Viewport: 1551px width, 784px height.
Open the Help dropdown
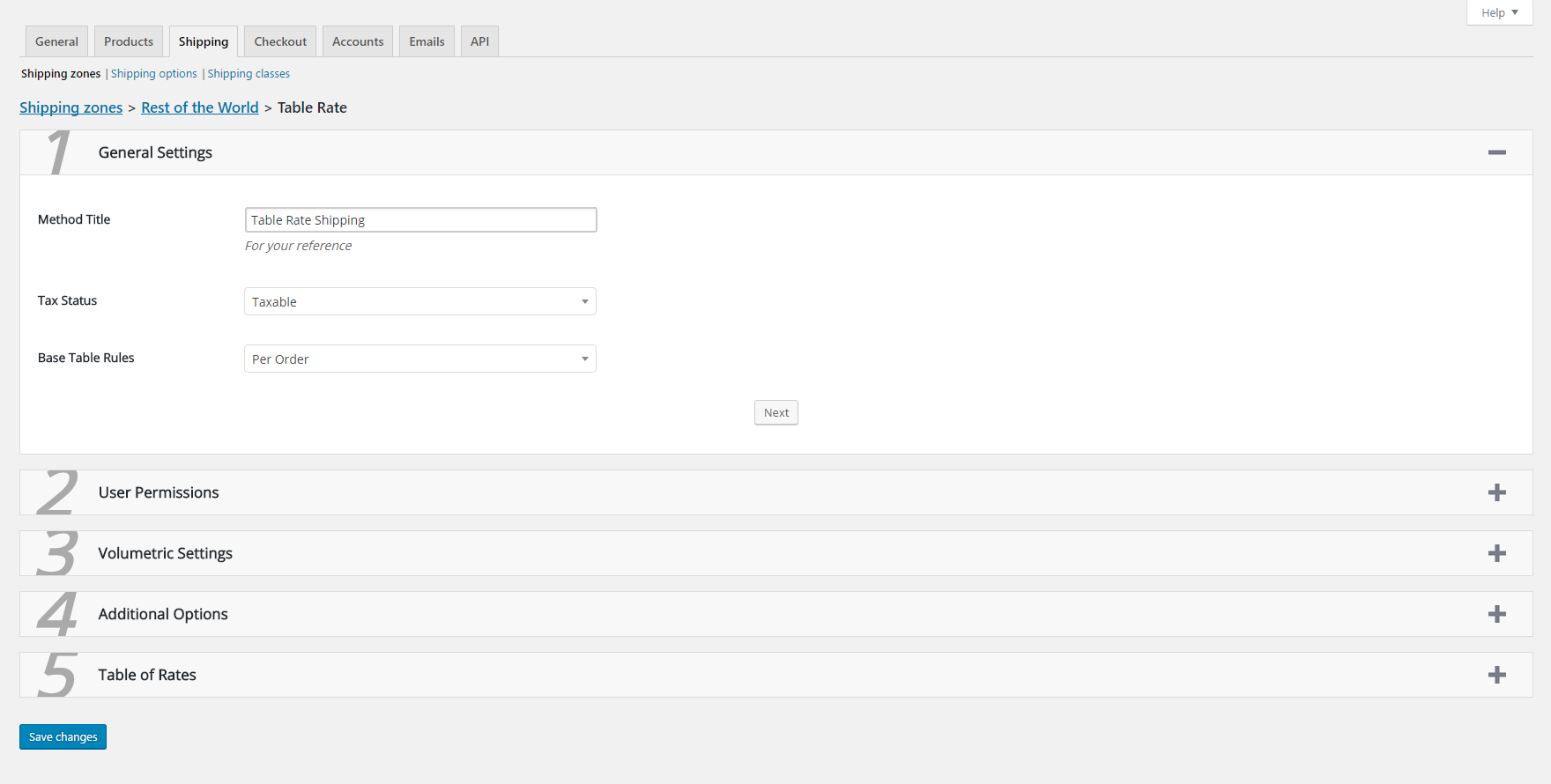pyautogui.click(x=1499, y=12)
